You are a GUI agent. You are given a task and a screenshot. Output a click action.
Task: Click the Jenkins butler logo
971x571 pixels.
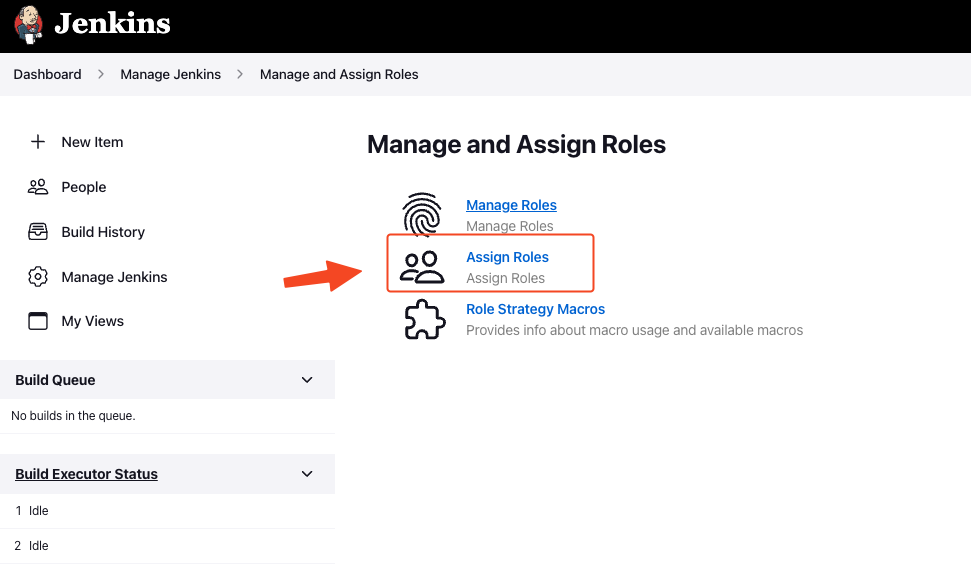[28, 25]
